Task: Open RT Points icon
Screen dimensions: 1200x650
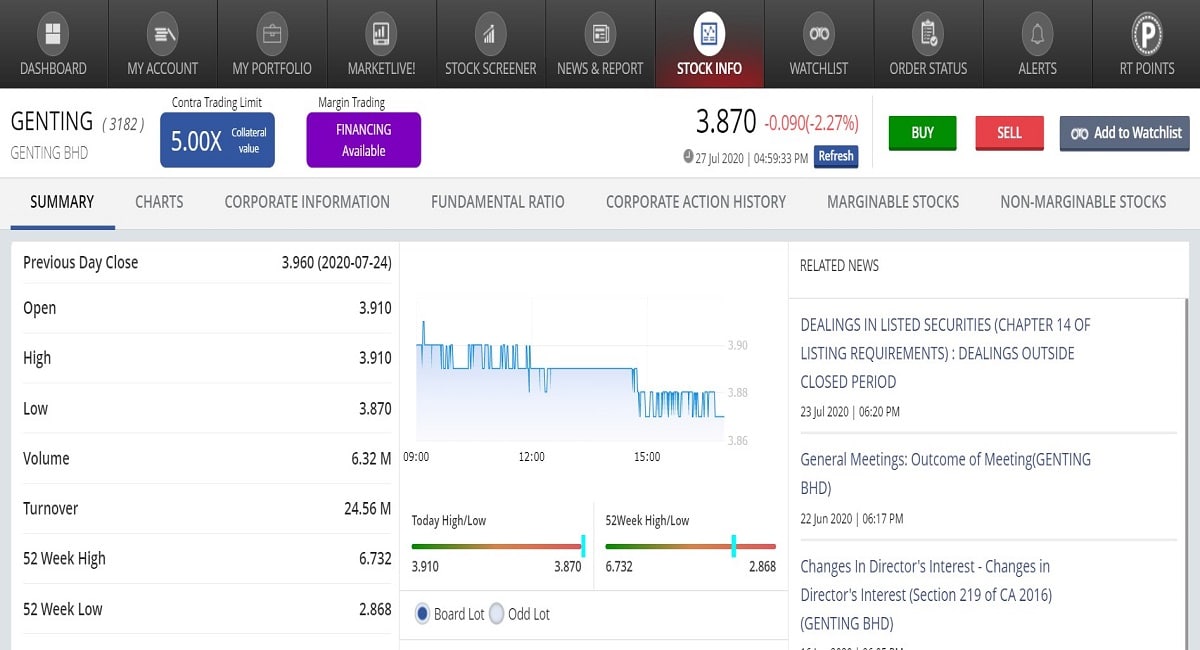Action: point(1147,34)
